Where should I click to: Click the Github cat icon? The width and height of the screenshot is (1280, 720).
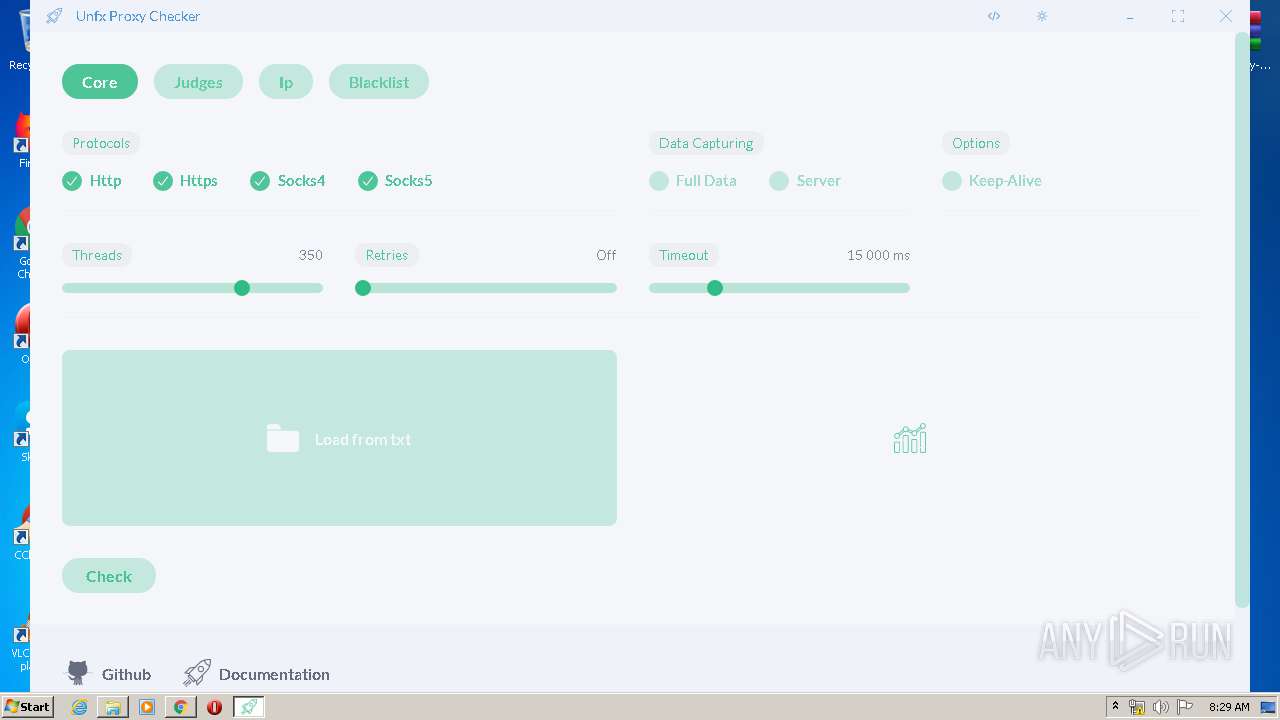(78, 673)
